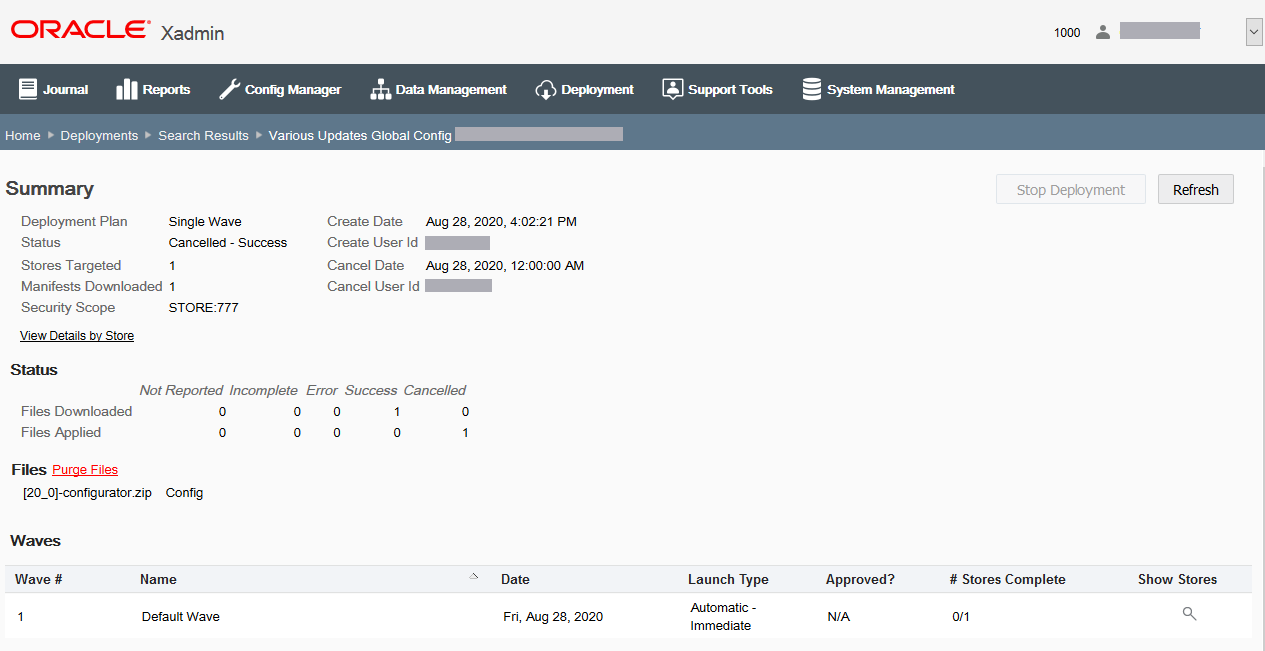
Task: Select the Reports bar chart icon
Action: [124, 88]
